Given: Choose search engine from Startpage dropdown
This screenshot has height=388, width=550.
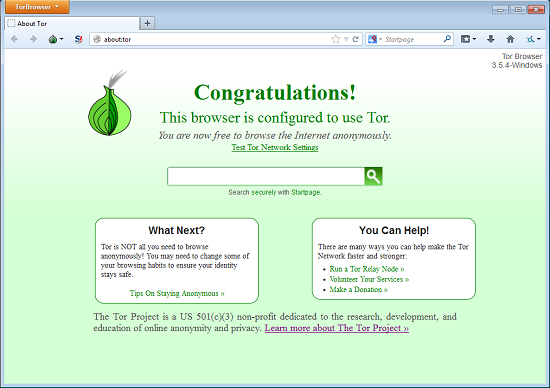Looking at the screenshot, I should [x=375, y=39].
